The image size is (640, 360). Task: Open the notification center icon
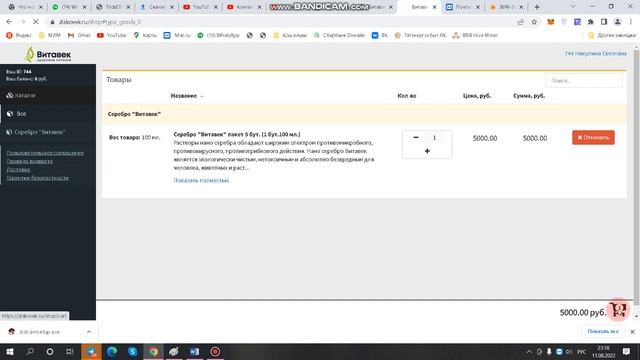tap(626, 351)
